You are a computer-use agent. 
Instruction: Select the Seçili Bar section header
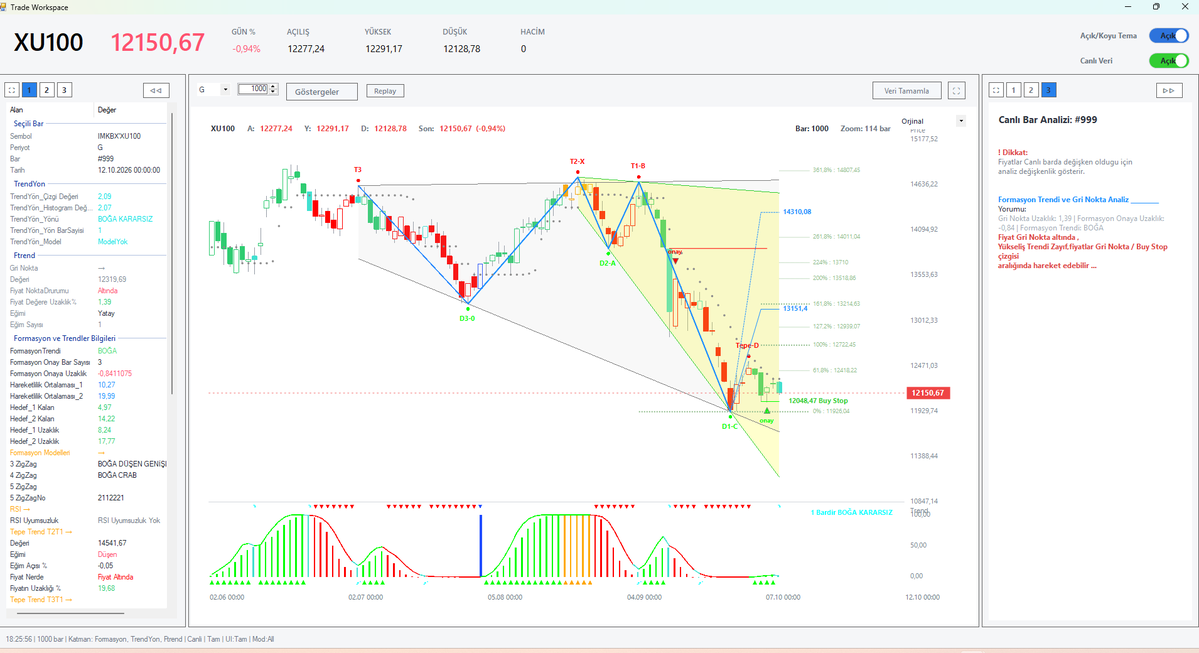coord(28,123)
